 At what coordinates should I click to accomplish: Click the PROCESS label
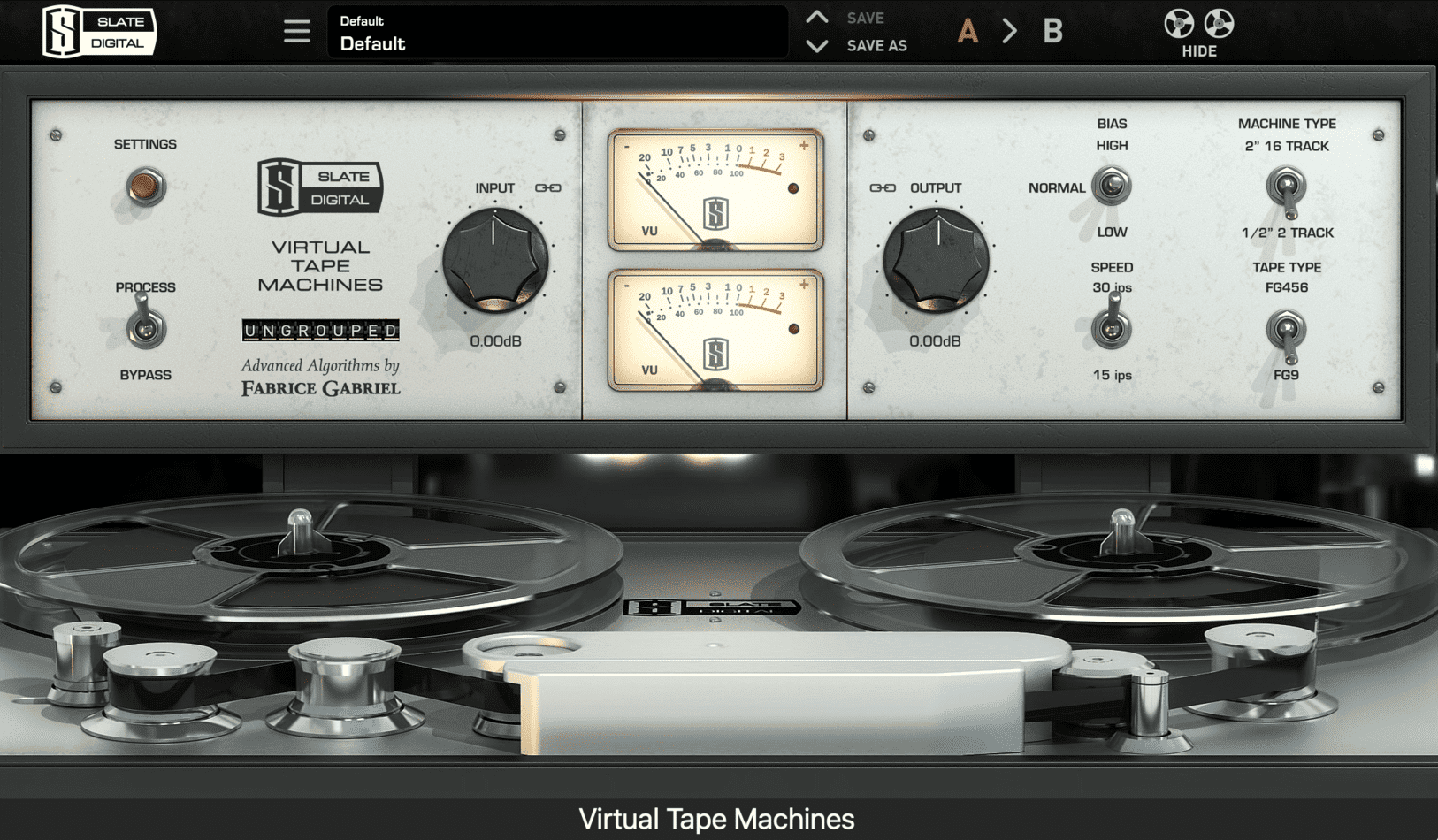145,287
